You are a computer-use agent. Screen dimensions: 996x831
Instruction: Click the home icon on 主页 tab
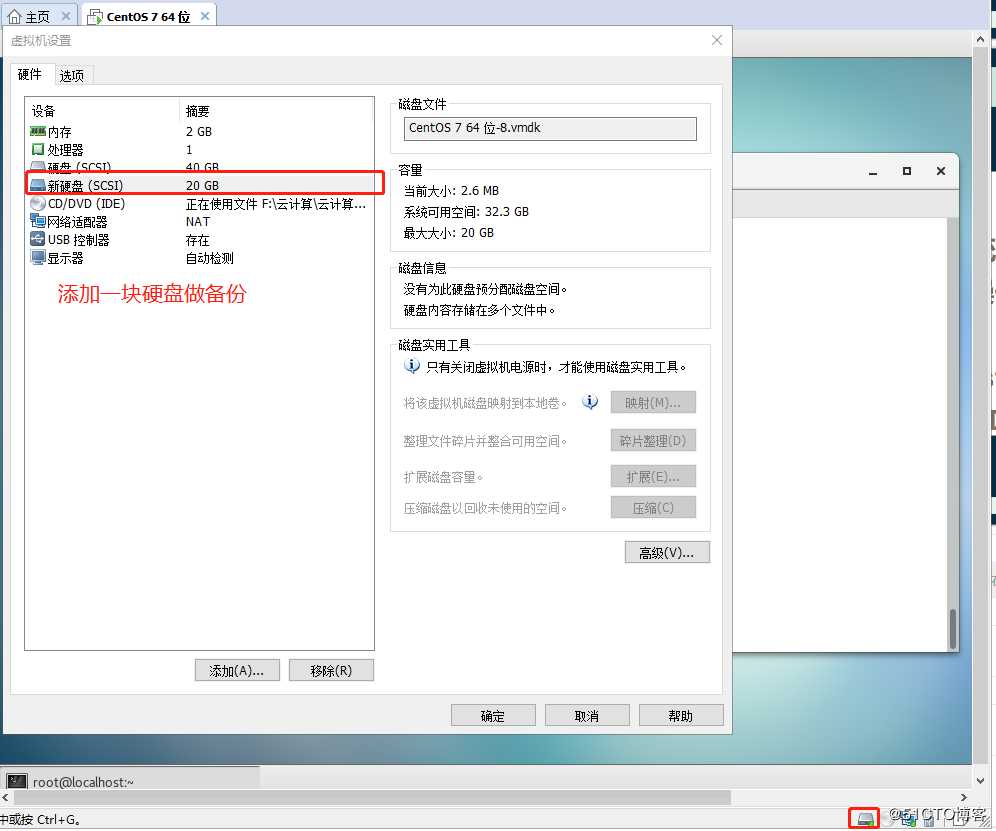point(14,17)
